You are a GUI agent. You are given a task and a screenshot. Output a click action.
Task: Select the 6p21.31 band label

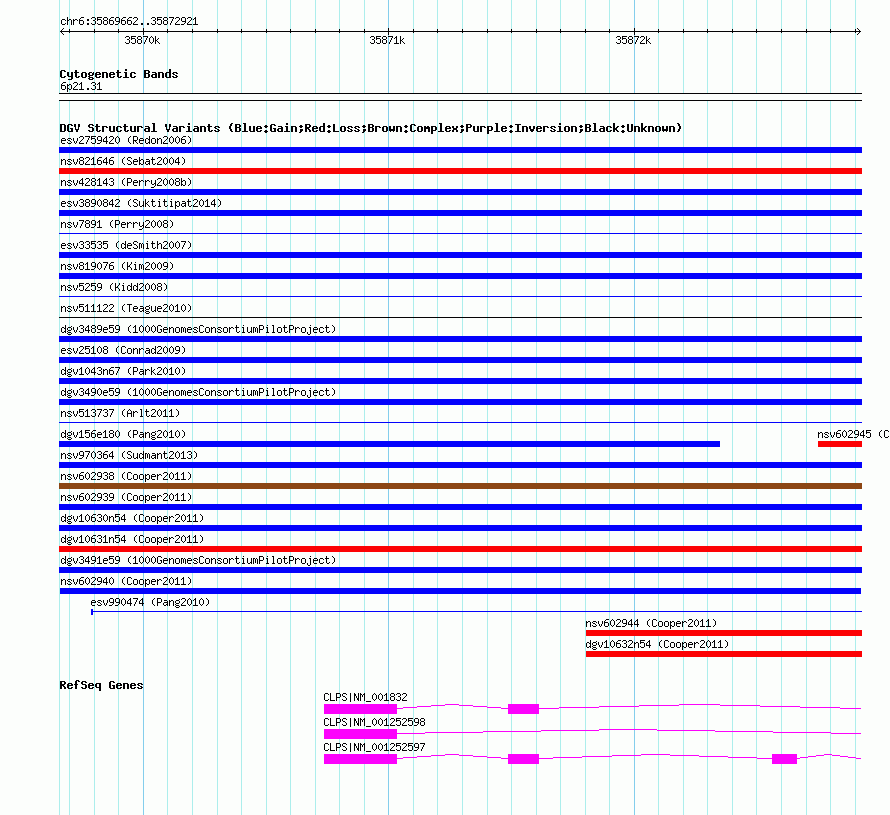[81, 86]
